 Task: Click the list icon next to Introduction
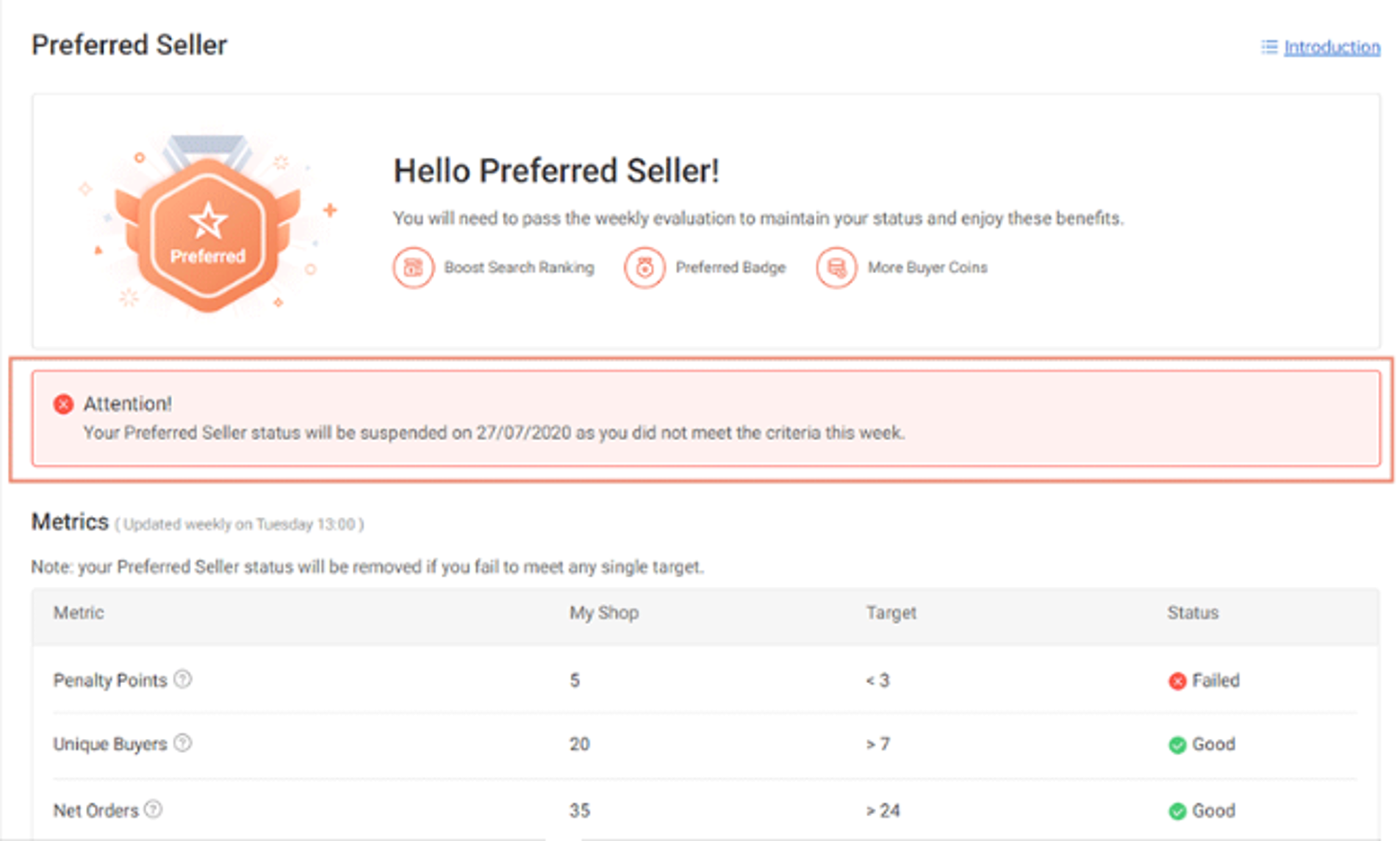point(1268,47)
